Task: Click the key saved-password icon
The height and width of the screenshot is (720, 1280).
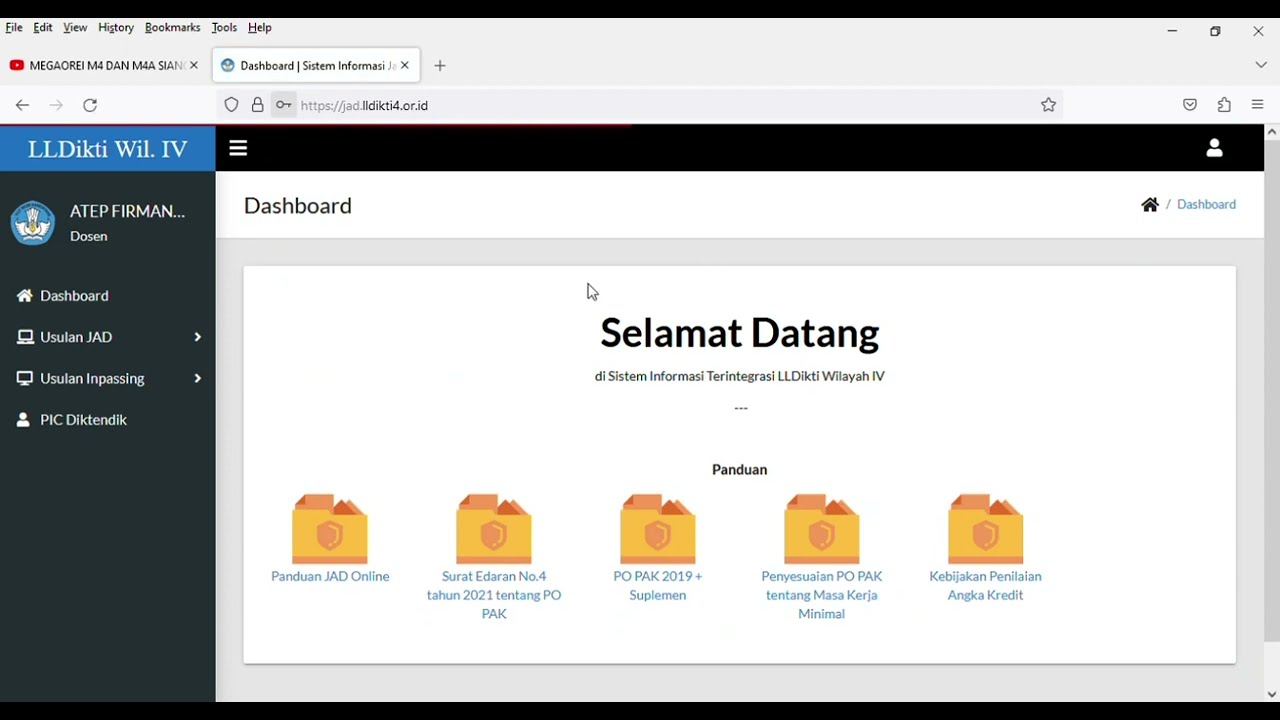Action: [284, 105]
